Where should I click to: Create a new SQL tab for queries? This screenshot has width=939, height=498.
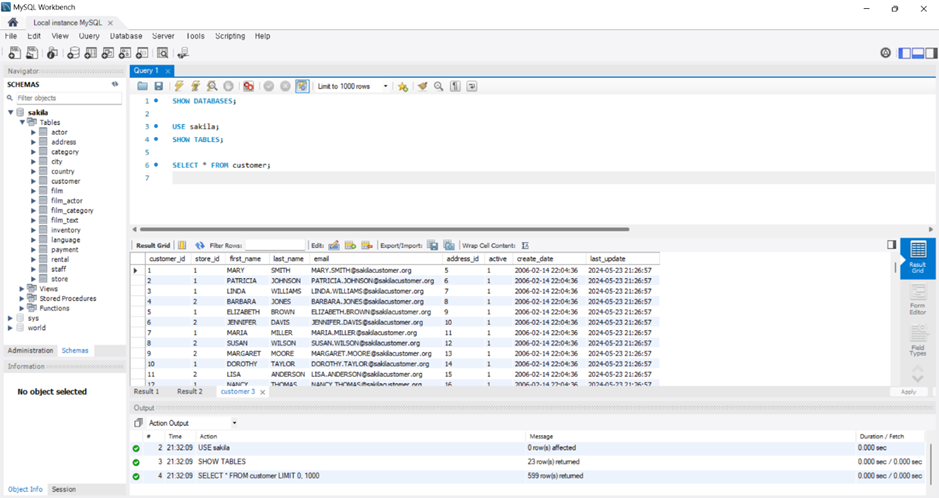pyautogui.click(x=14, y=53)
